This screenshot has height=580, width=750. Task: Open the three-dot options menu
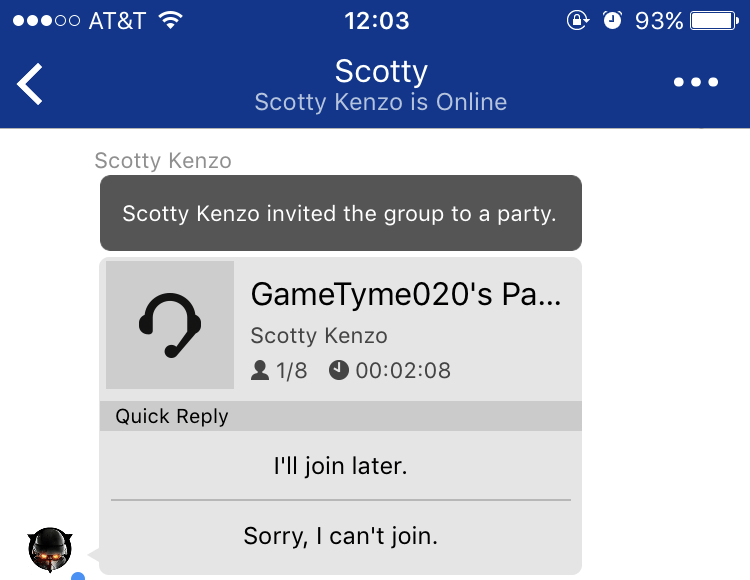[x=695, y=82]
